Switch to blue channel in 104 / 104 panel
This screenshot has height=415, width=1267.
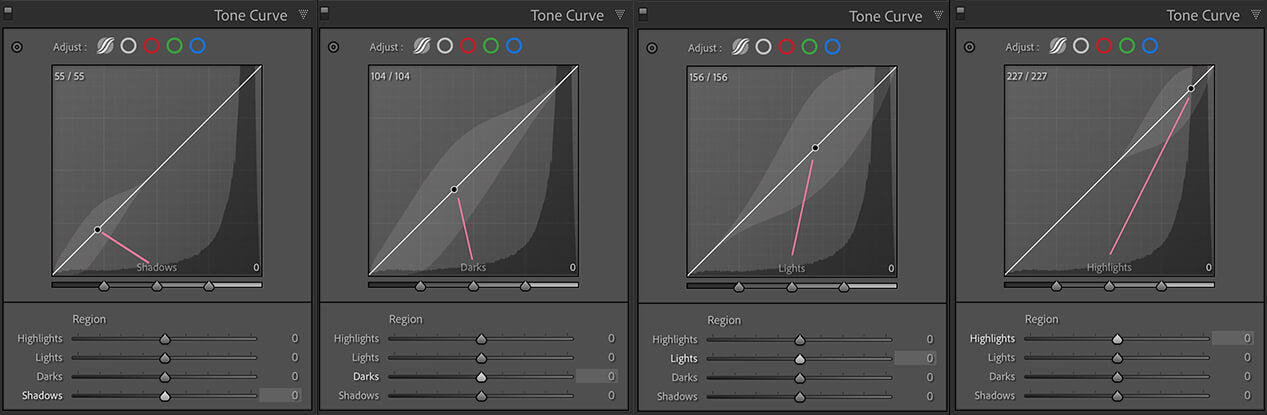pos(514,46)
